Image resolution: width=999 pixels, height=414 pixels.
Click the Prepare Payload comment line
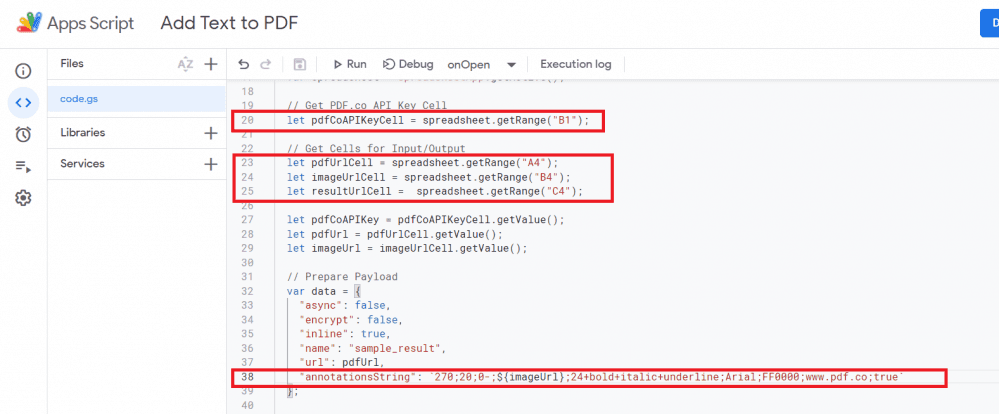(x=342, y=276)
